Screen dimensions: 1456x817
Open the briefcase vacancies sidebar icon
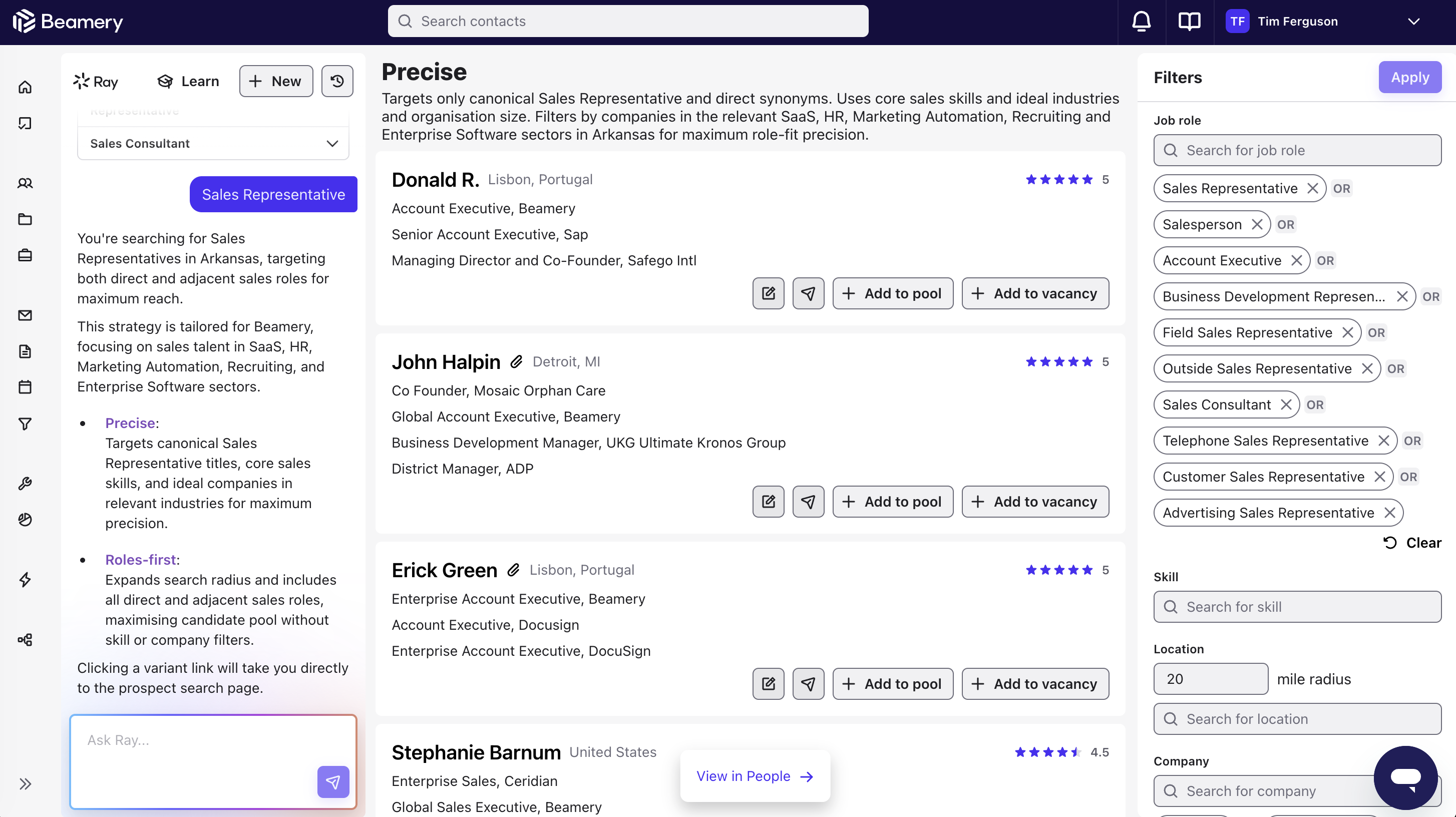point(25,255)
